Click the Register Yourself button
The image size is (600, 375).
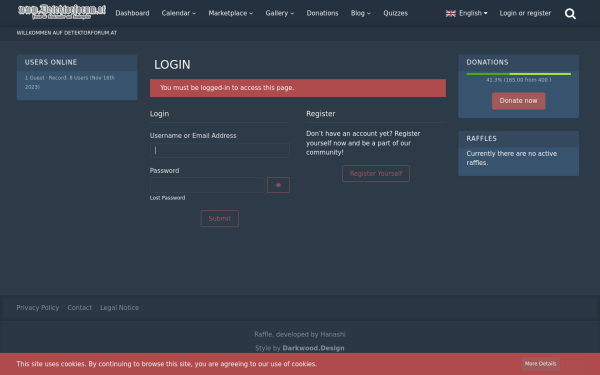pos(376,174)
